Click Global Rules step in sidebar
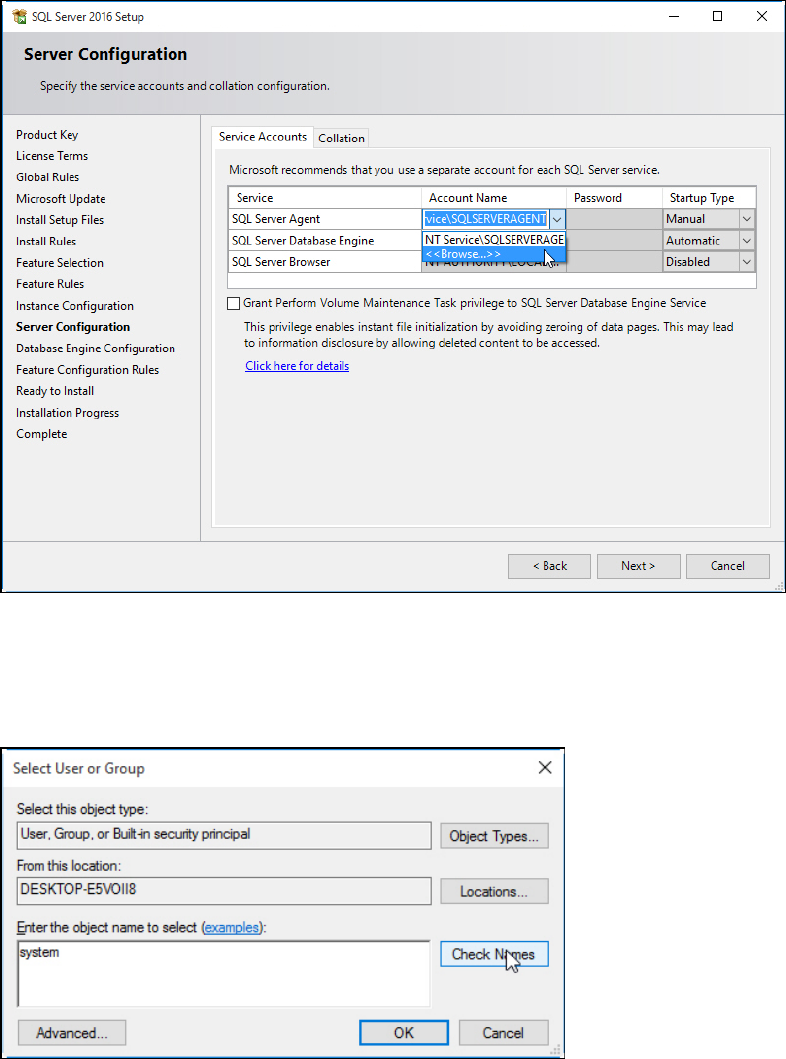Image resolution: width=786 pixels, height=1059 pixels. click(x=47, y=177)
